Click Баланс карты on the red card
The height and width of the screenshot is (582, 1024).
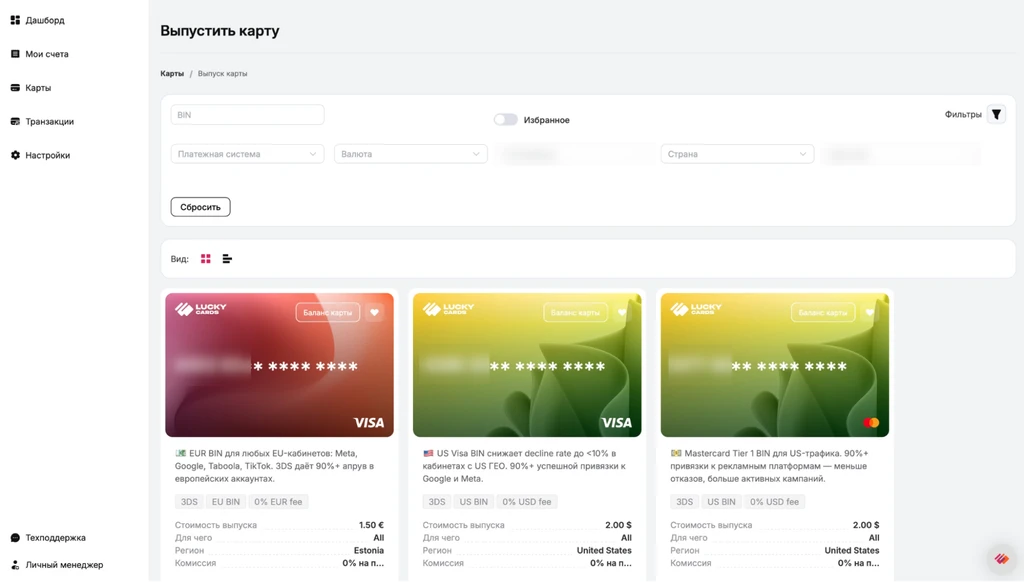coord(327,313)
